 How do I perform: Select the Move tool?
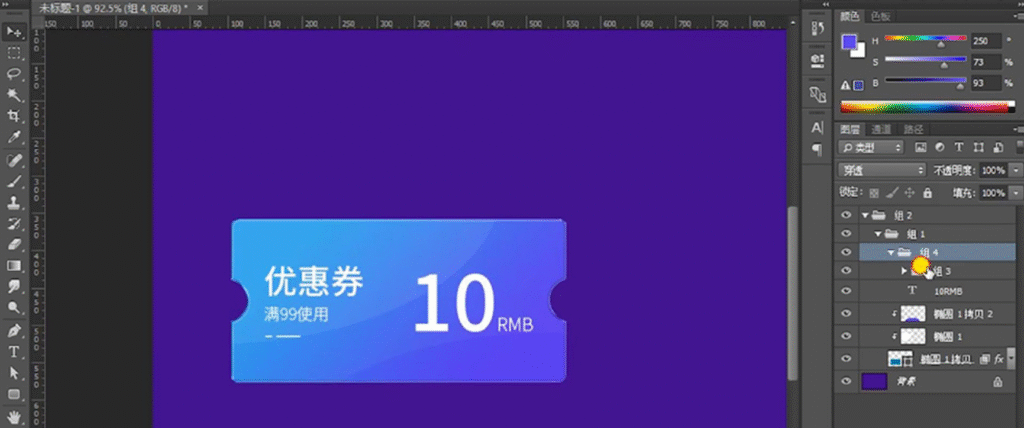coord(14,32)
